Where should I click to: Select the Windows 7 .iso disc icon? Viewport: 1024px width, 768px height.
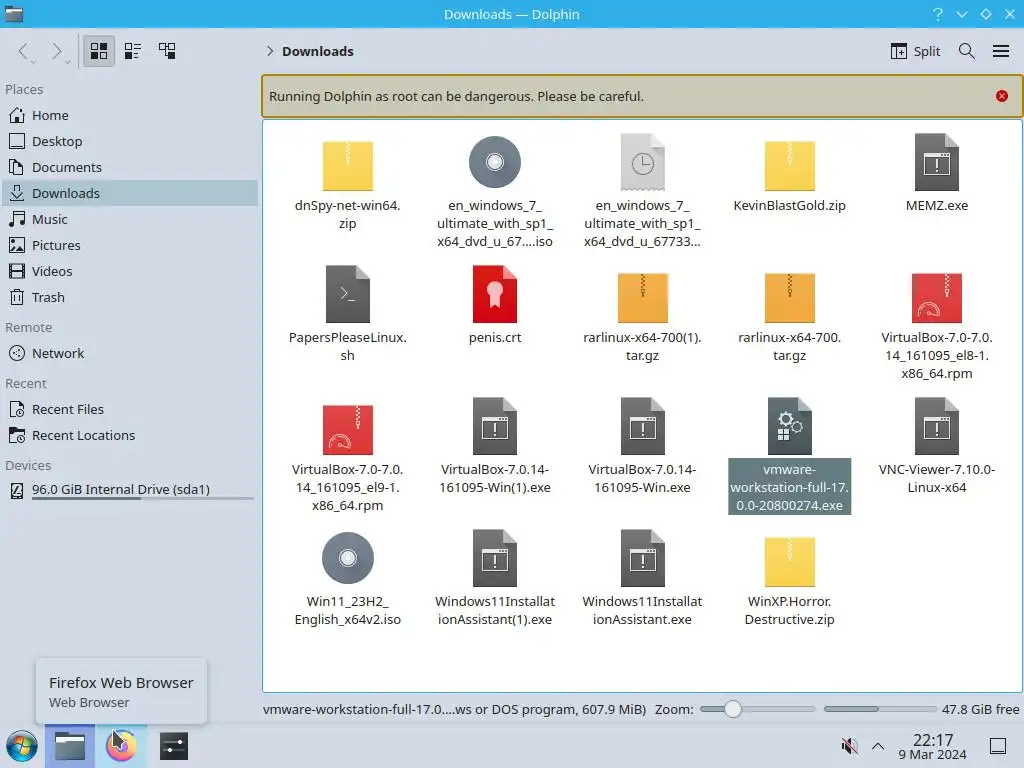pos(494,162)
